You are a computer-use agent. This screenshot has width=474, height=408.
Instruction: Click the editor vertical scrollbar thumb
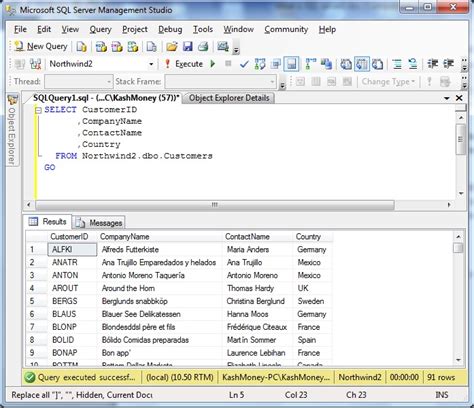tap(460, 140)
